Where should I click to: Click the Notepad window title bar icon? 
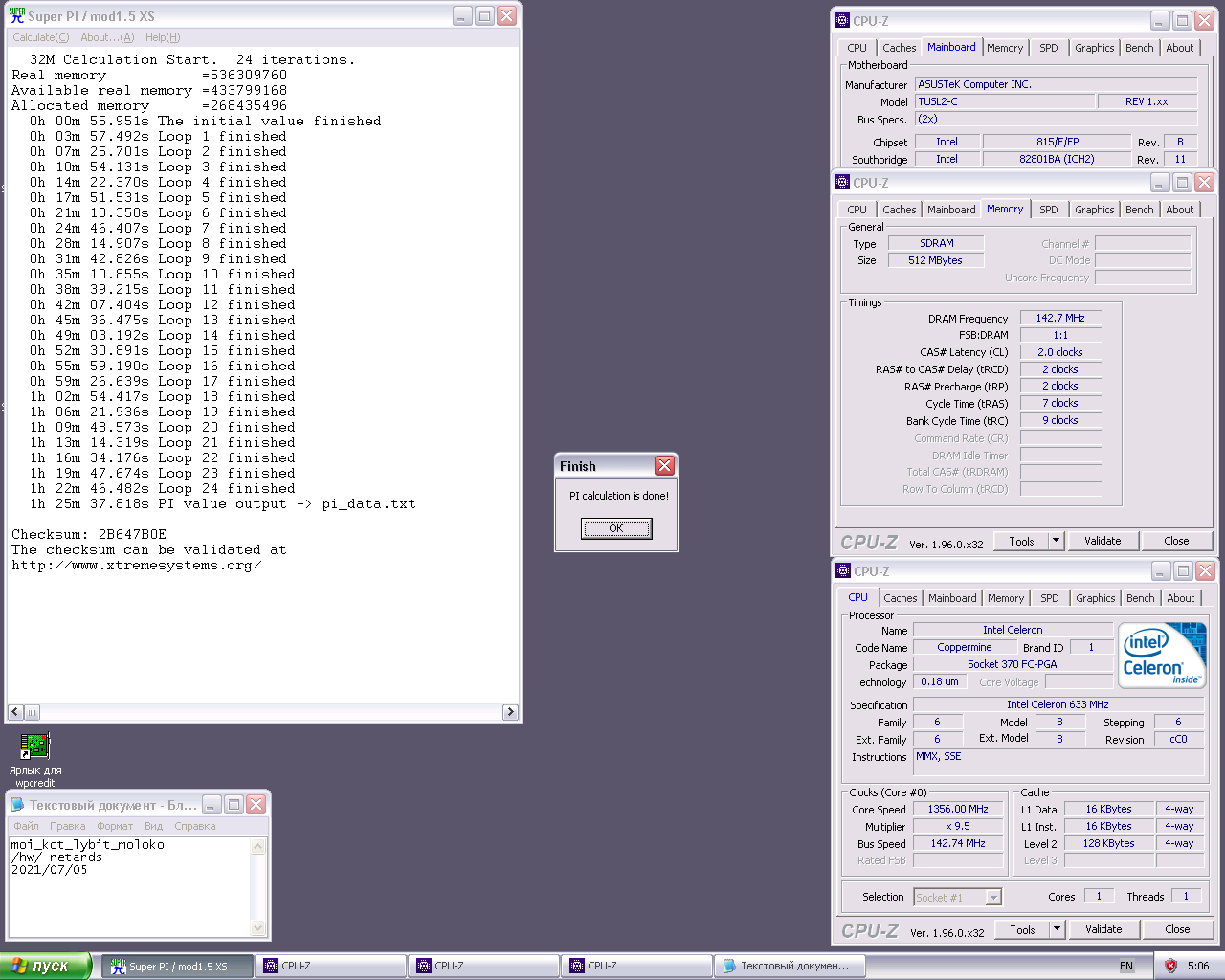tap(17, 805)
